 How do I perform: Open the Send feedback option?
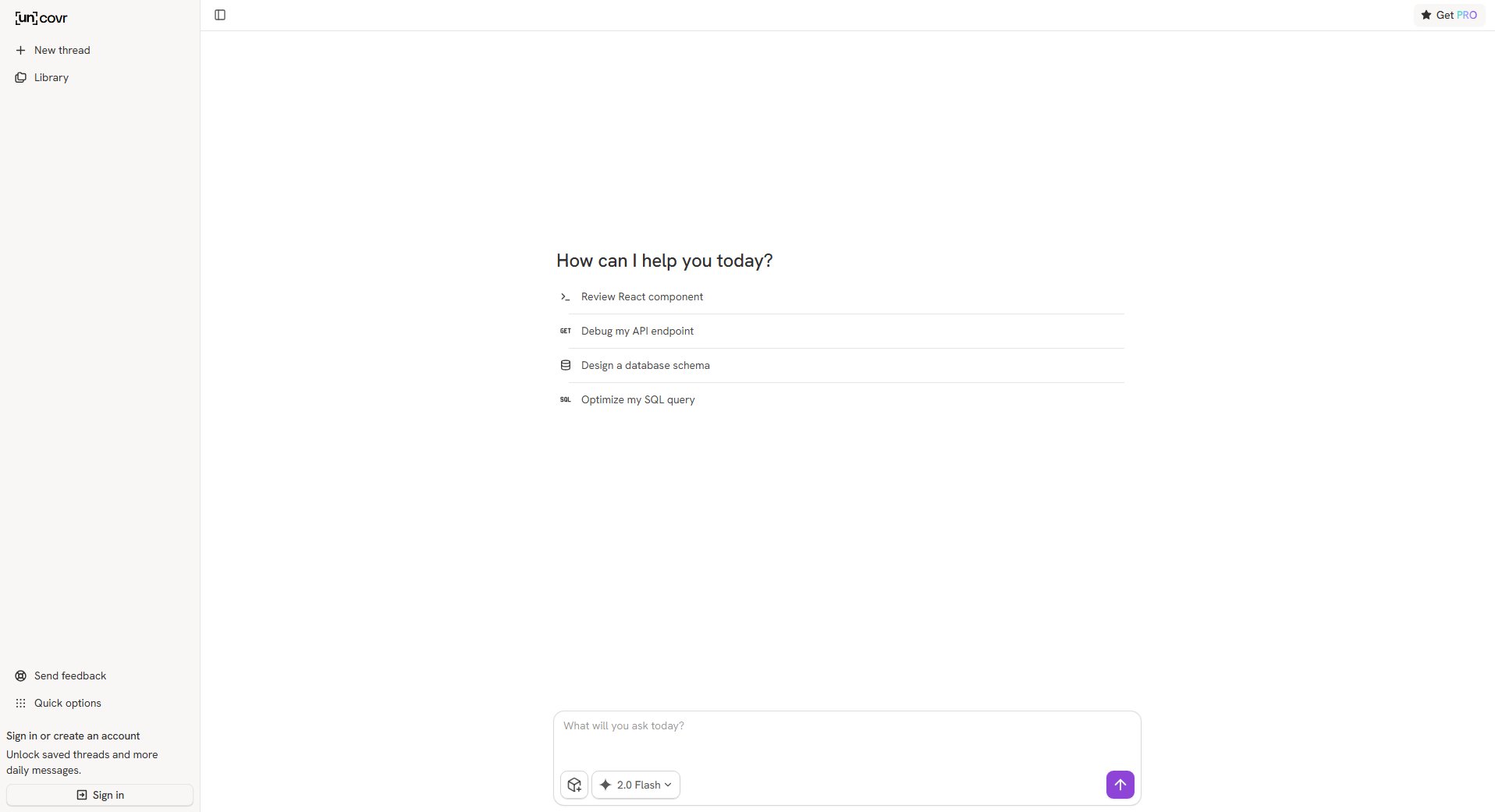pyautogui.click(x=70, y=675)
